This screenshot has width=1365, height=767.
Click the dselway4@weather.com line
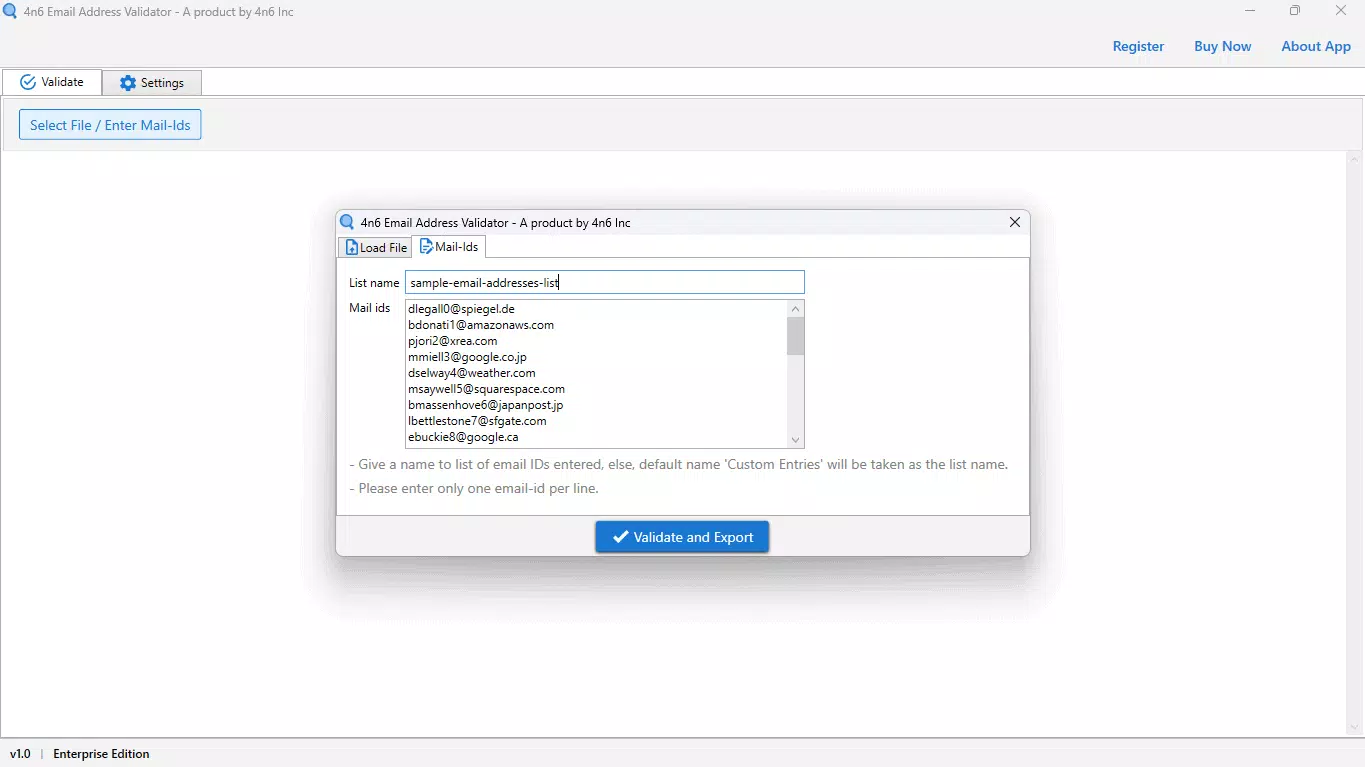[472, 373]
